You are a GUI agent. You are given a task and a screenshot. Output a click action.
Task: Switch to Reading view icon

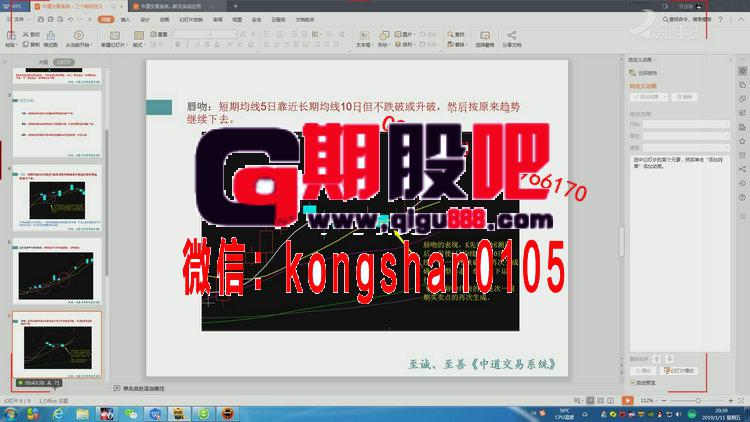click(610, 400)
